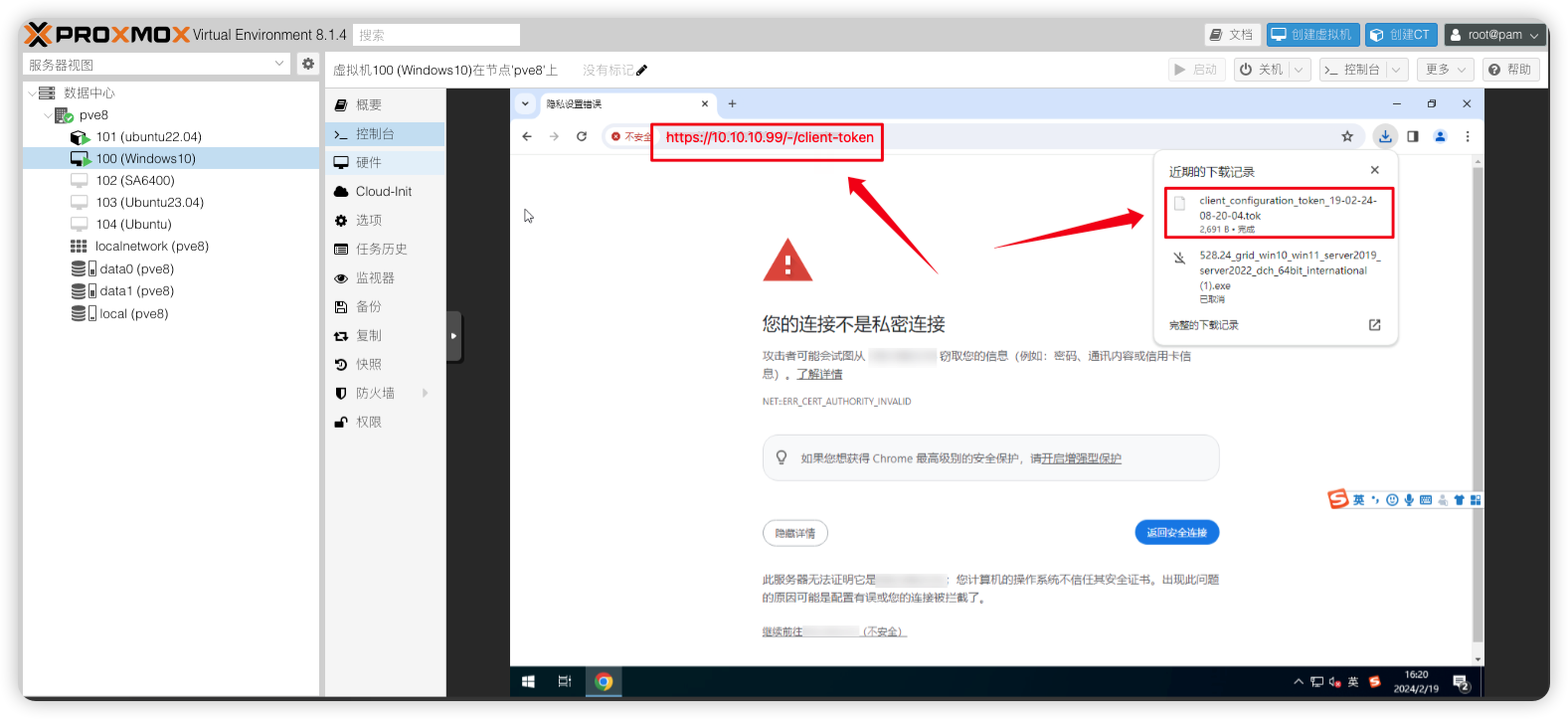Open the 关机 shutdown dropdown arrow
The image size is (1568, 719).
[x=1299, y=70]
